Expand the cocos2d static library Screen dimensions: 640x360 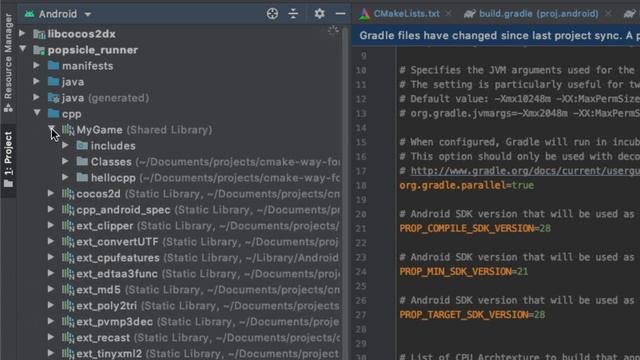[x=51, y=193]
